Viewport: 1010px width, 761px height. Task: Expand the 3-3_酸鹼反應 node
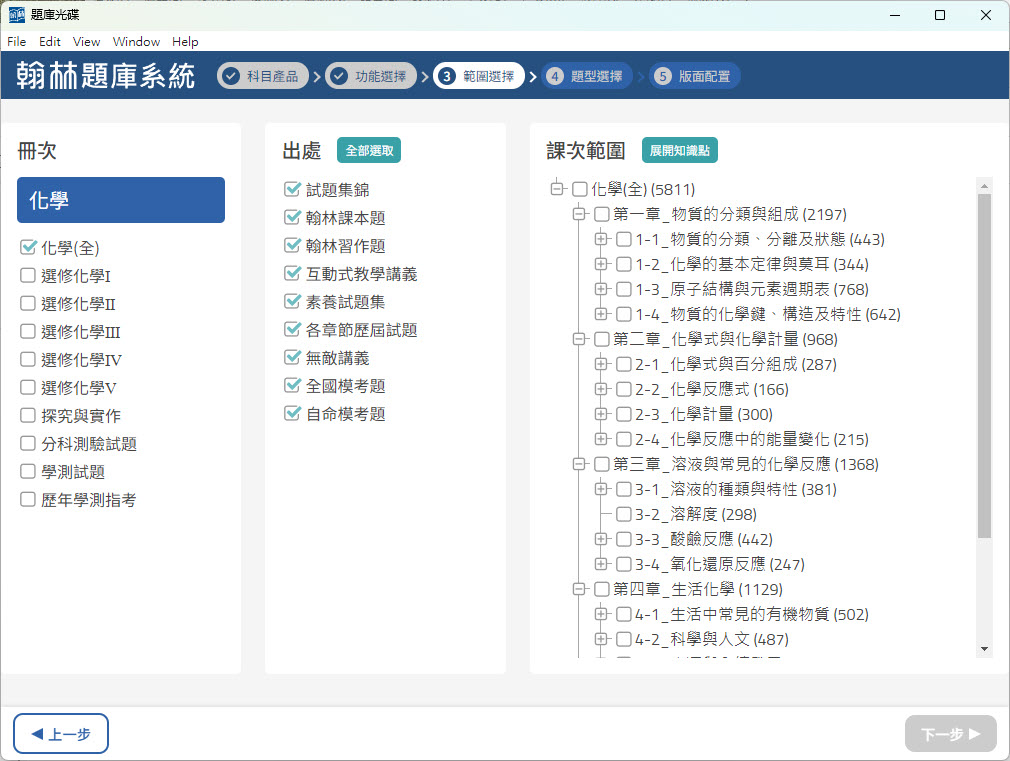point(601,539)
